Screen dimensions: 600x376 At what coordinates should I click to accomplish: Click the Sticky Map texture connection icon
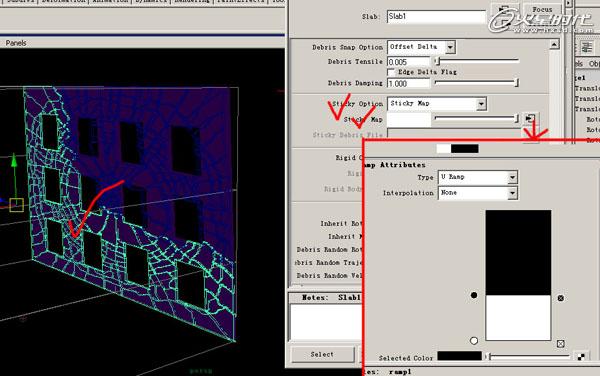click(531, 119)
